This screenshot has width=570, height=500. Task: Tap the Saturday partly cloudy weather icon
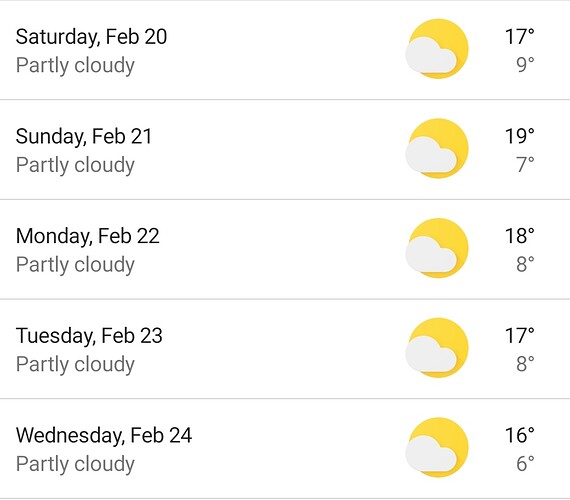click(x=437, y=49)
